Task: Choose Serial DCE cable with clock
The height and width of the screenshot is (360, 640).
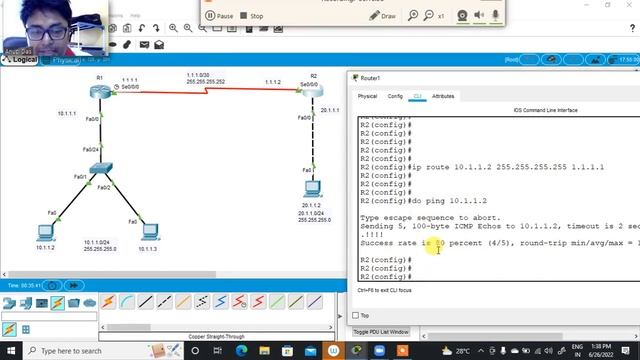Action: tap(240, 302)
